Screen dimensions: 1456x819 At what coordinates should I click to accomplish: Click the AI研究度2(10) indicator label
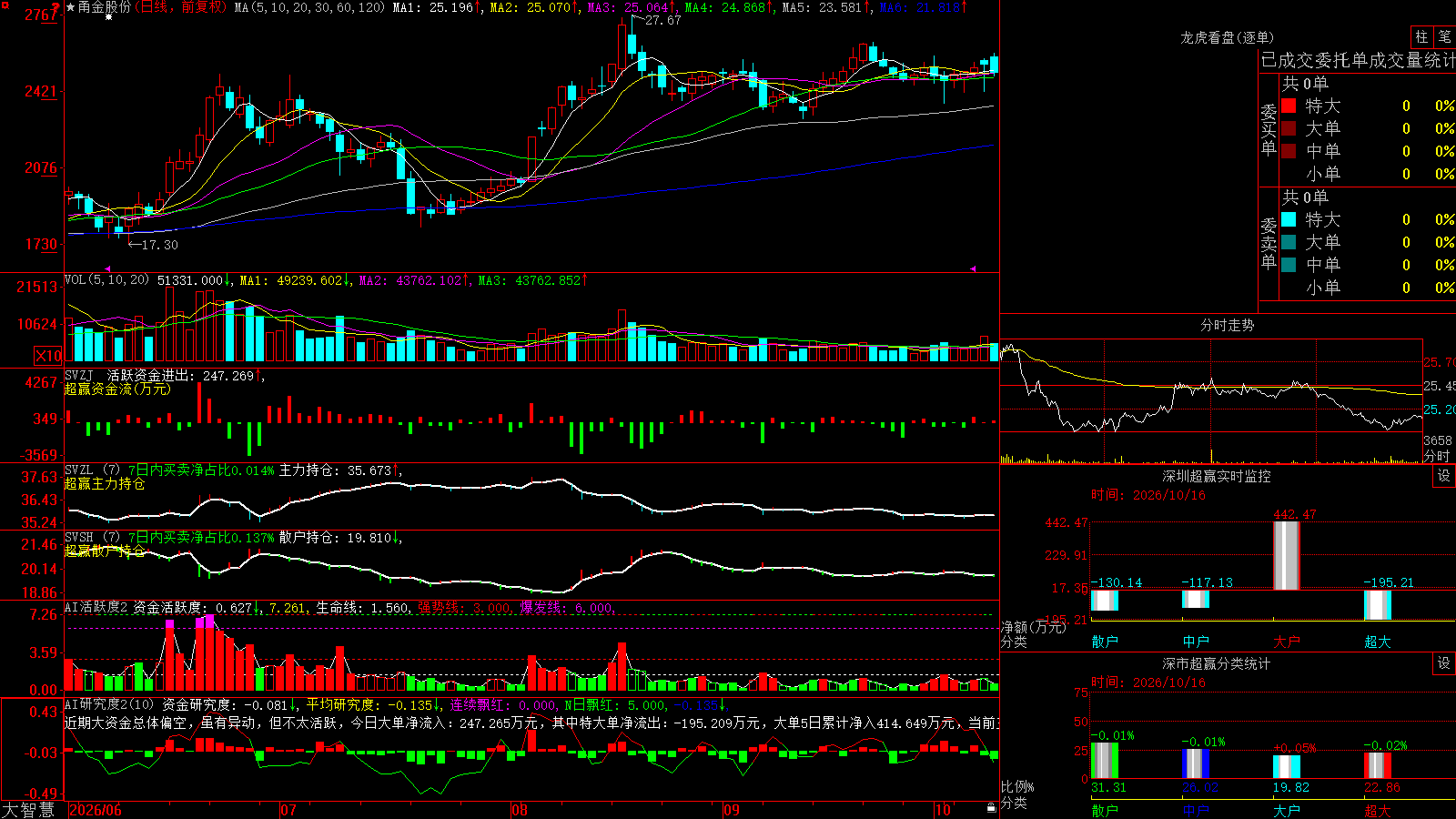pyautogui.click(x=109, y=704)
